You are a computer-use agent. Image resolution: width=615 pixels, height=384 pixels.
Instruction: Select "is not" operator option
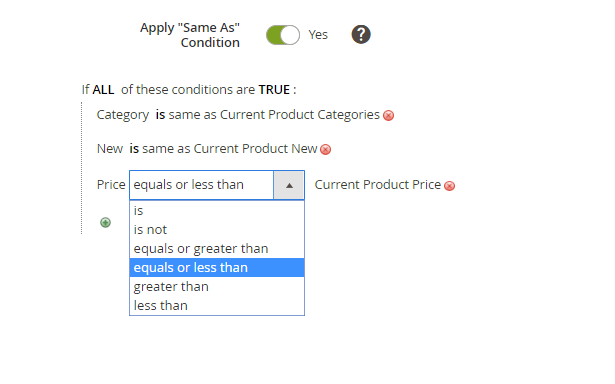[x=217, y=229]
